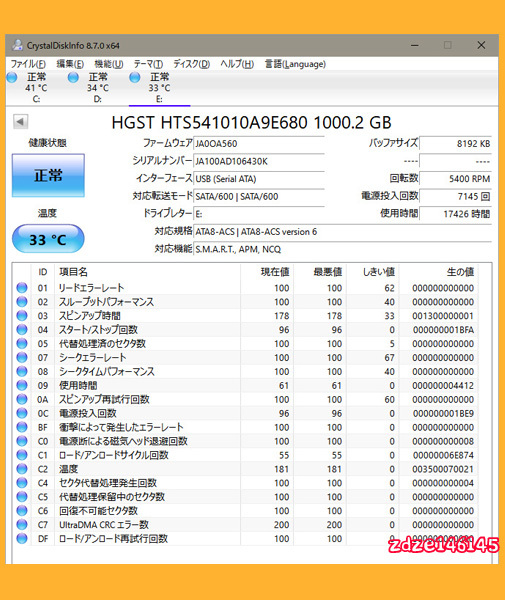The width and height of the screenshot is (505, 600).
Task: Click the buffer size value 8192 KB
Action: coord(455,143)
